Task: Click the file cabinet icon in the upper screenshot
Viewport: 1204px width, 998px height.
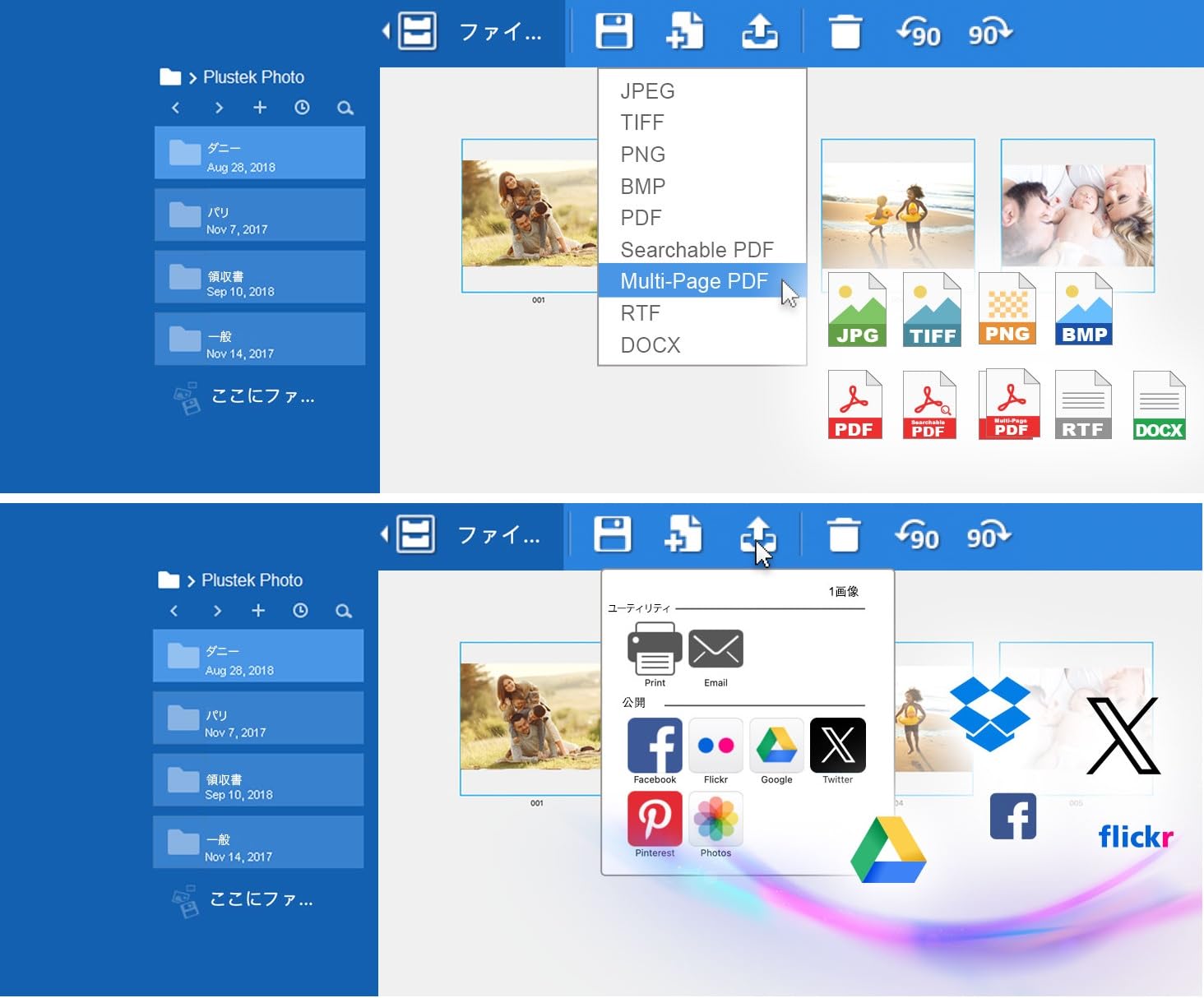Action: [417, 31]
